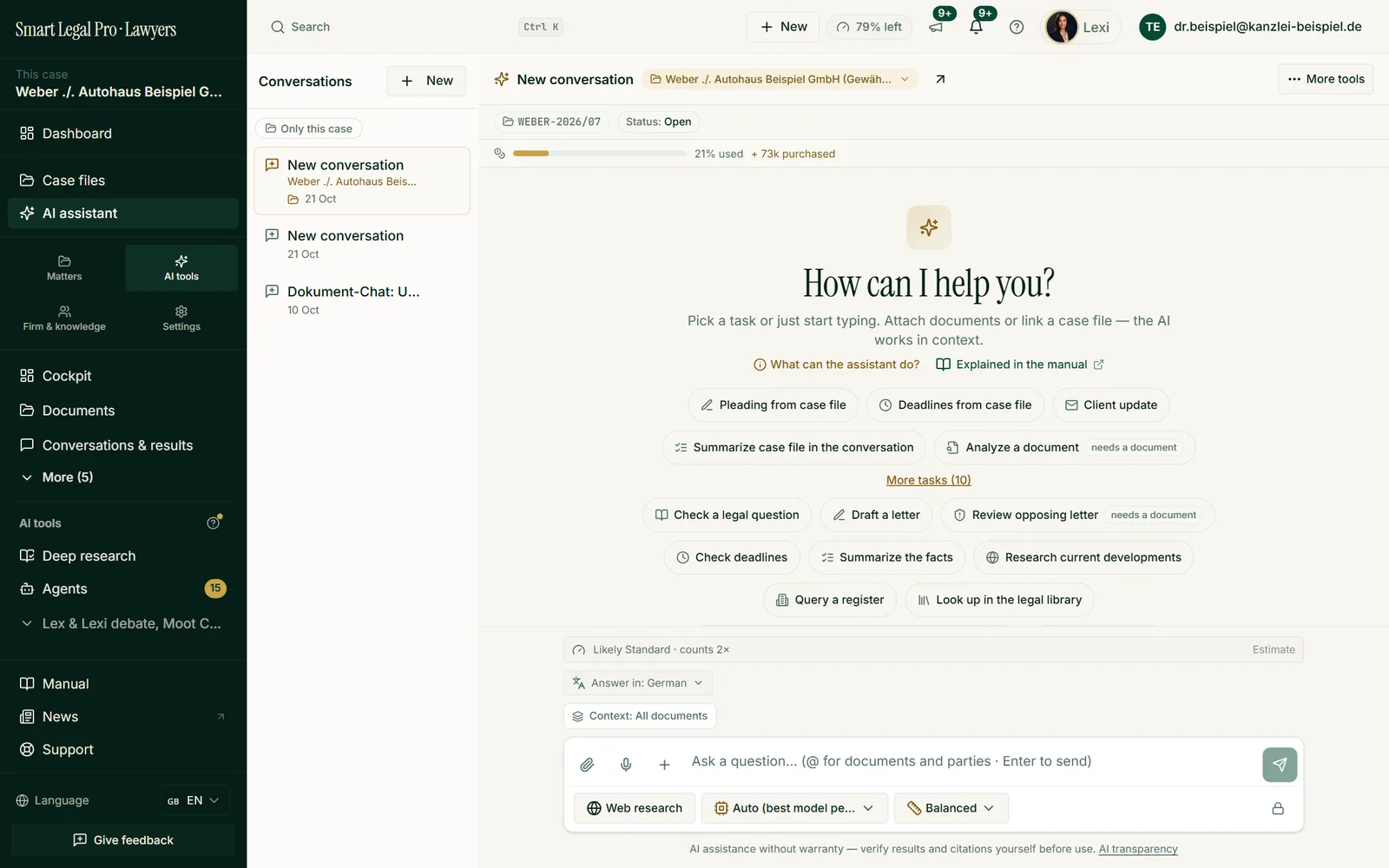Screen dimensions: 1389x868
Task: Open the Weber case selector dropdown
Action: point(780,79)
